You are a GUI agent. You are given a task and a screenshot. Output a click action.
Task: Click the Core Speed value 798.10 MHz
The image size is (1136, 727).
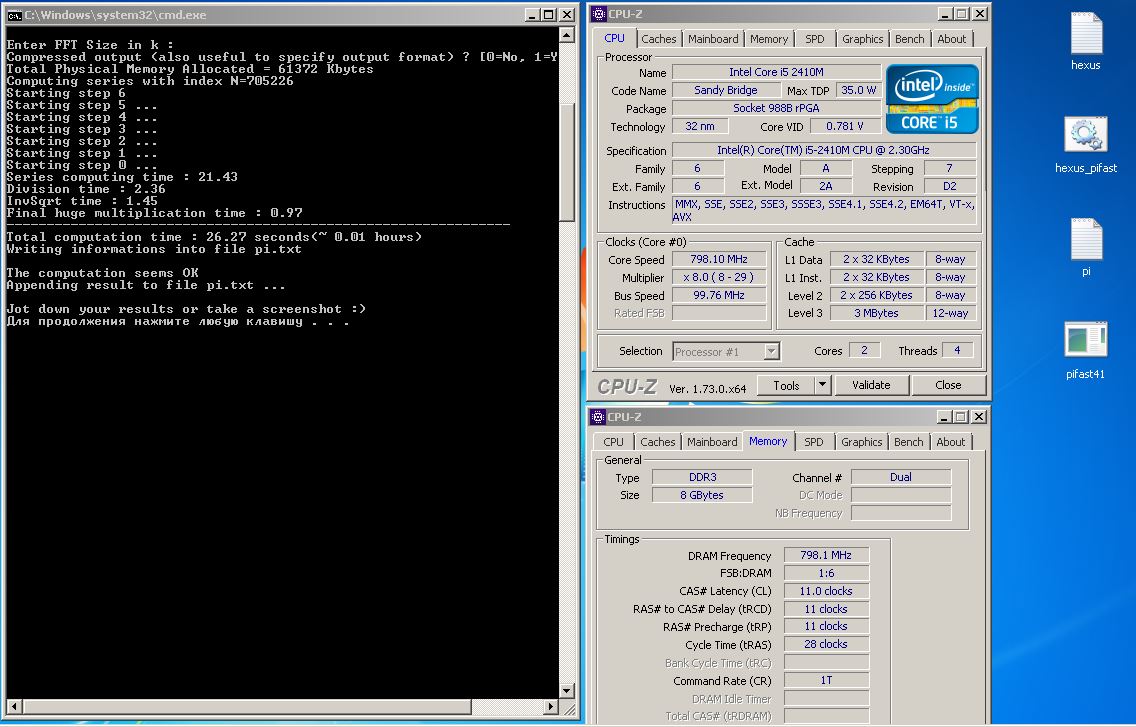719,259
